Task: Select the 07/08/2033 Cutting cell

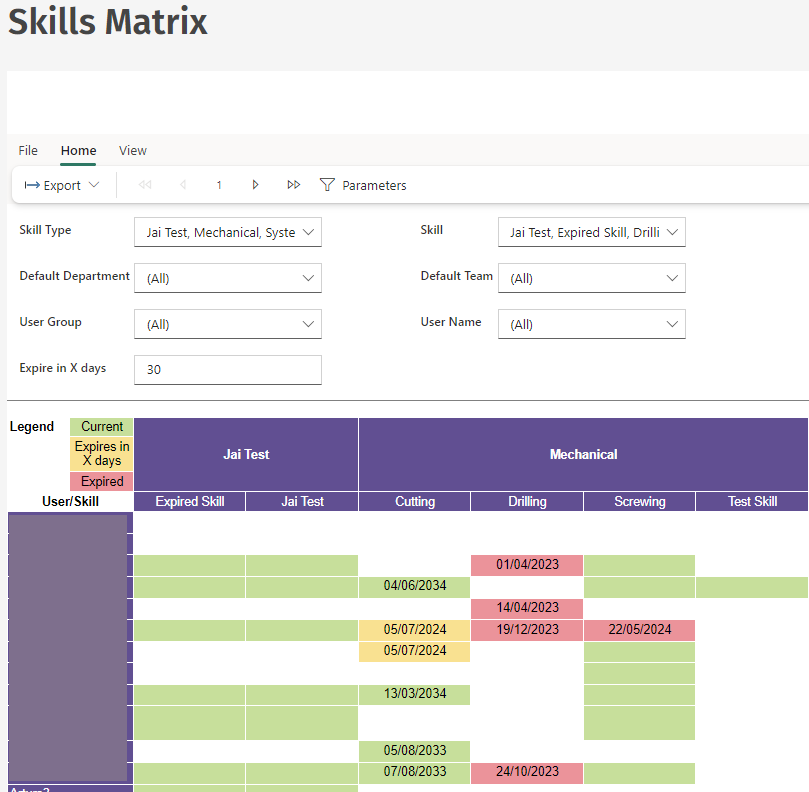Action: (x=414, y=772)
